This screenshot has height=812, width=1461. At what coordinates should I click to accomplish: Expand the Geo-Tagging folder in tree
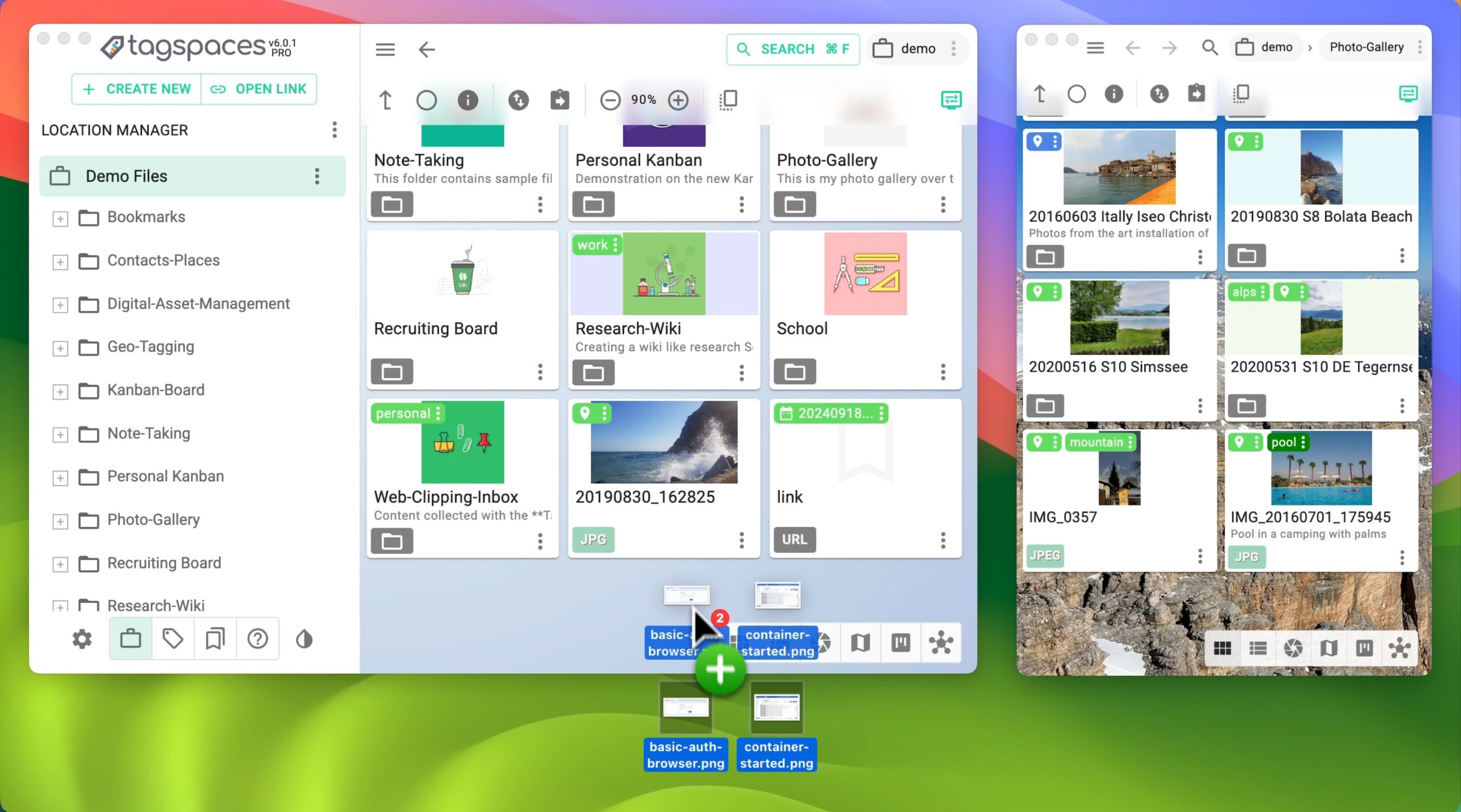pyautogui.click(x=60, y=348)
